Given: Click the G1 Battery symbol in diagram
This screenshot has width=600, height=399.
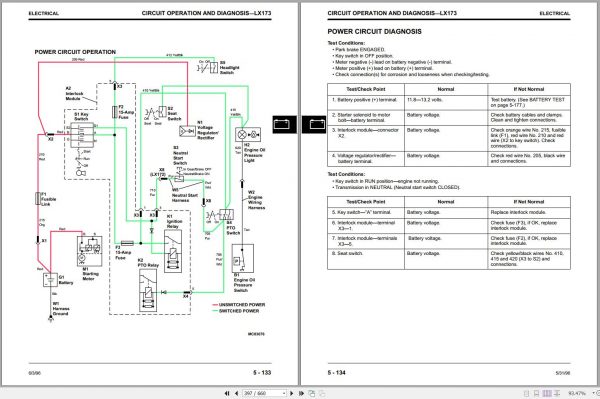Looking at the screenshot, I should point(50,280).
